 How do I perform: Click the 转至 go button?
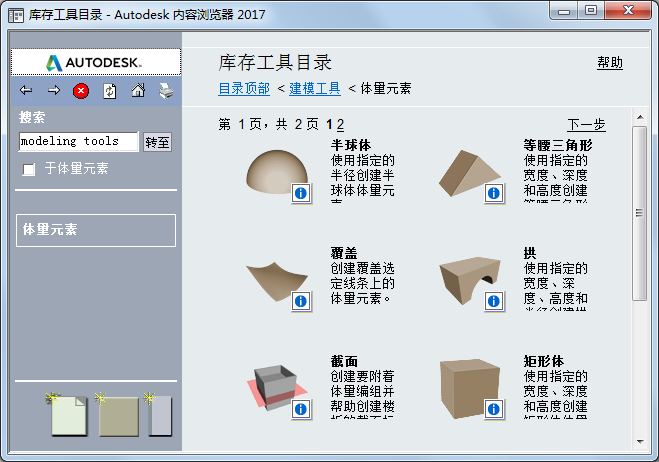[157, 142]
